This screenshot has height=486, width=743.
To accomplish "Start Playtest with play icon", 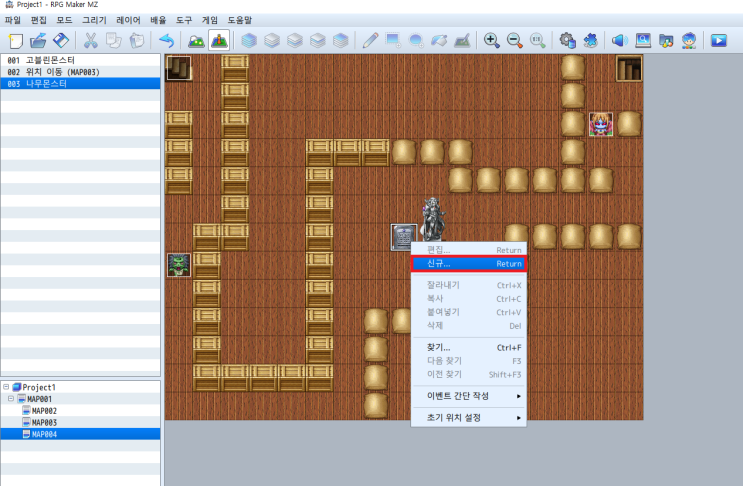I will [718, 41].
